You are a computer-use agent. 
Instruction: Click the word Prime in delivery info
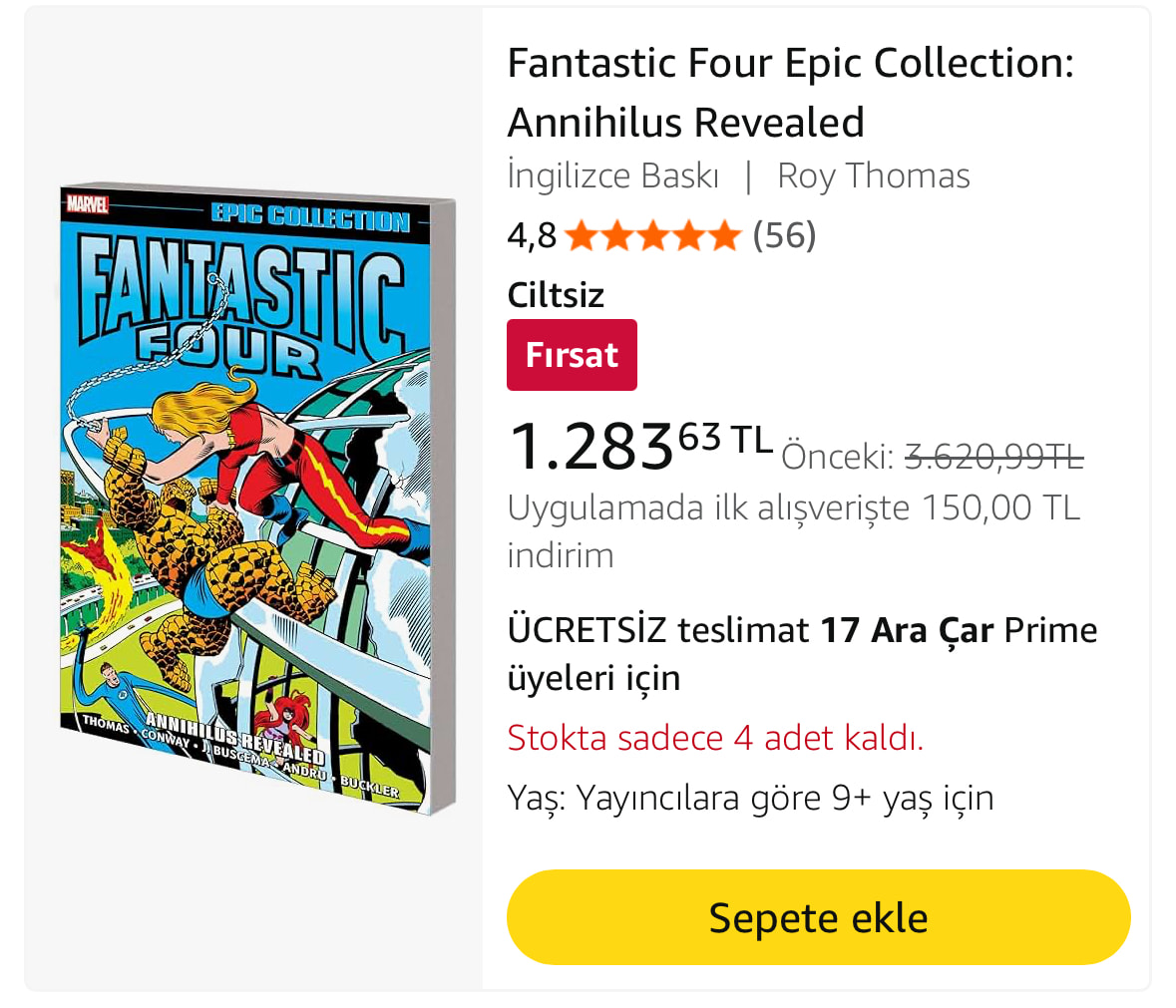pyautogui.click(x=1050, y=630)
